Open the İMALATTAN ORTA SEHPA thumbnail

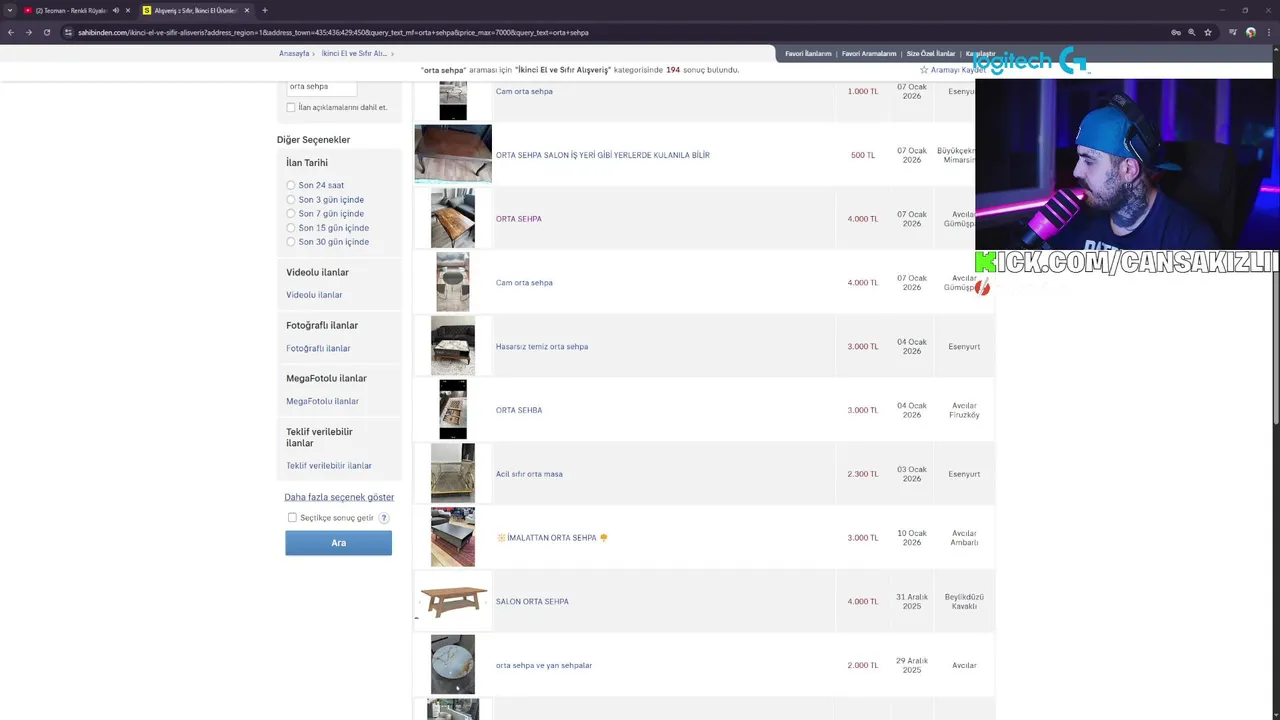tap(453, 537)
